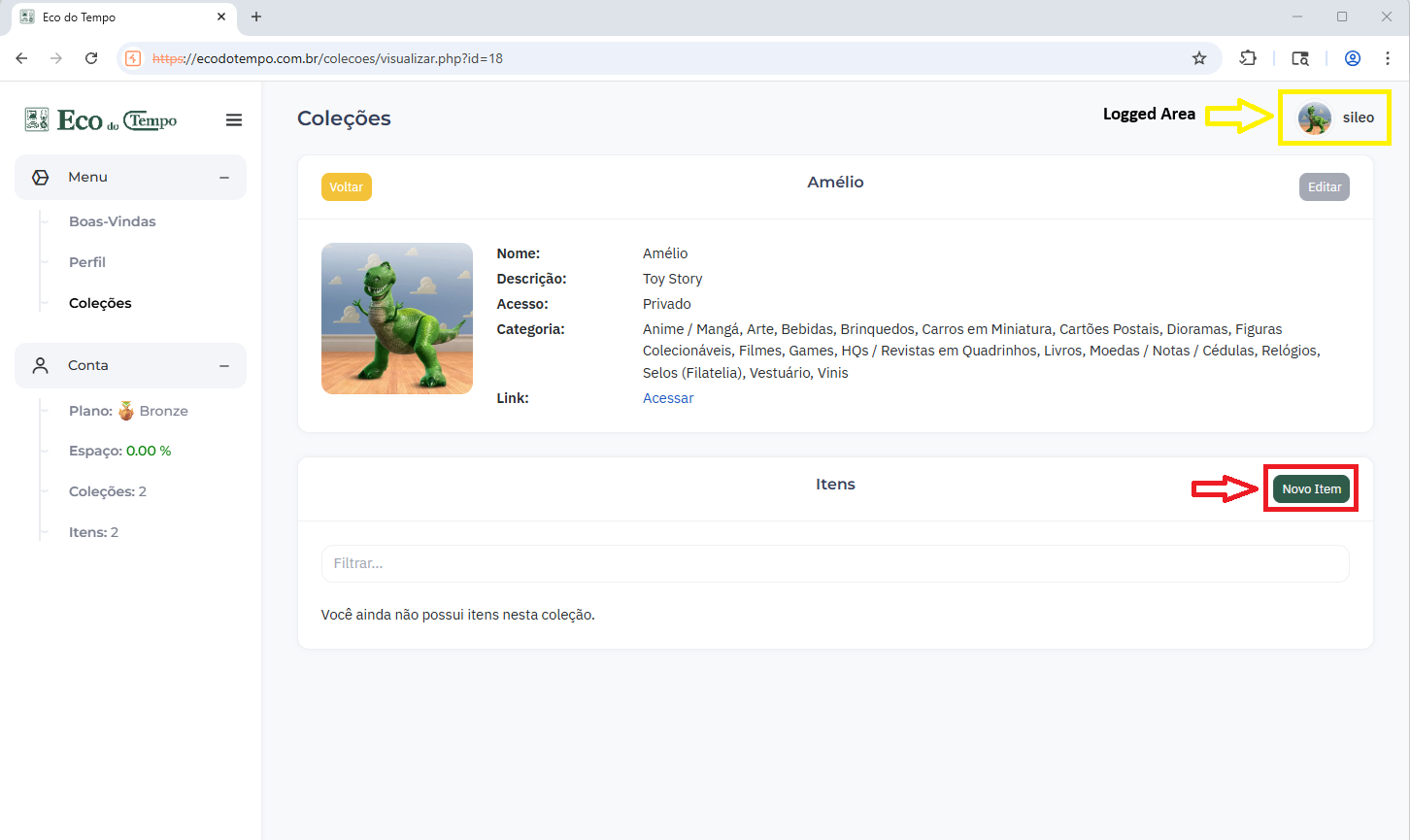Click the Eco do Tempo logo
Image resolution: width=1410 pixels, height=840 pixels.
coord(101,120)
